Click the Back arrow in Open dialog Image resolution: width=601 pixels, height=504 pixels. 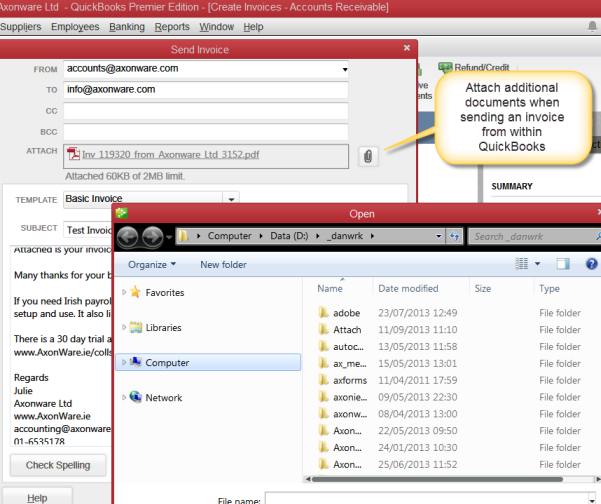coord(128,236)
